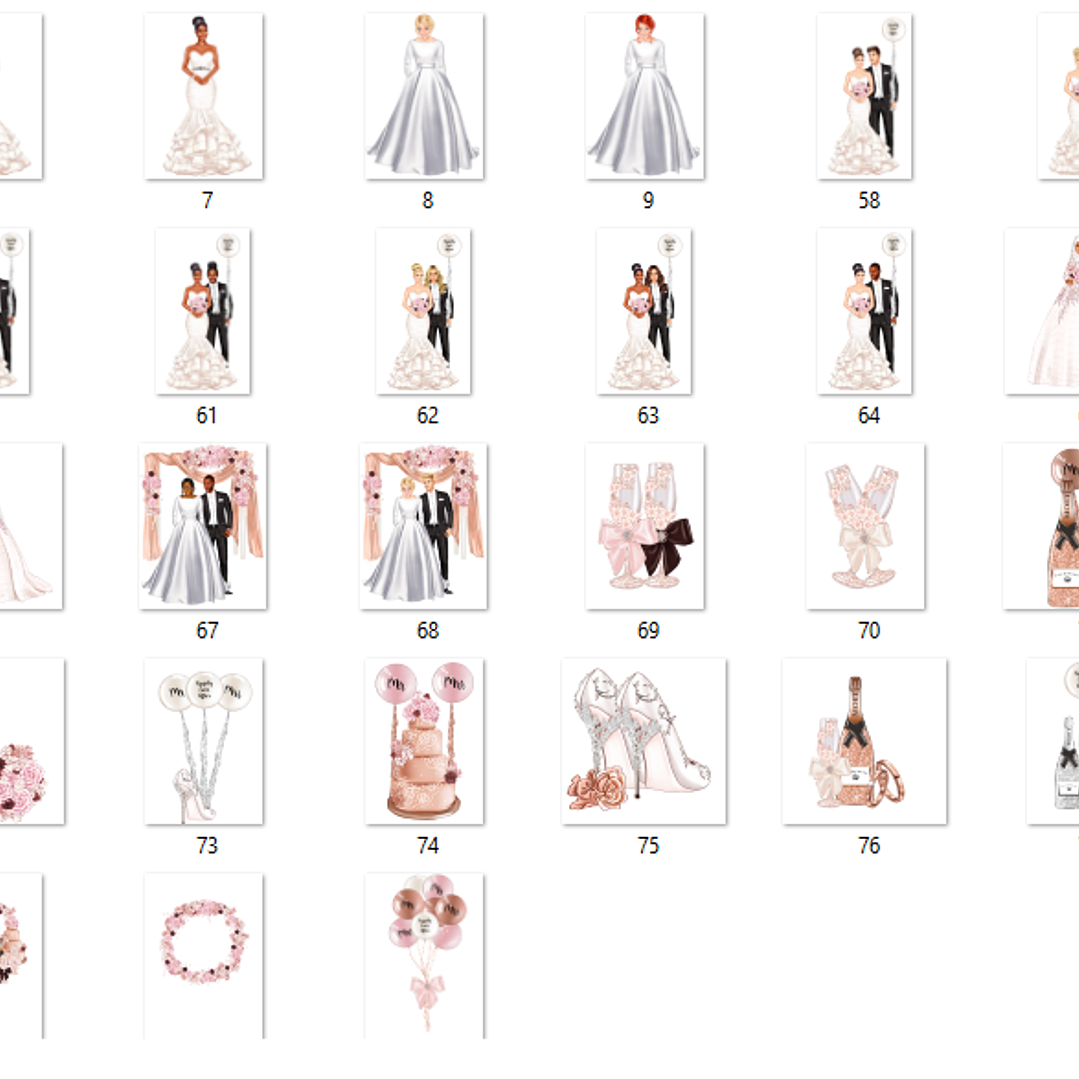The image size is (1079, 1079).
Task: Select couple image numbered 61
Action: coord(203,311)
